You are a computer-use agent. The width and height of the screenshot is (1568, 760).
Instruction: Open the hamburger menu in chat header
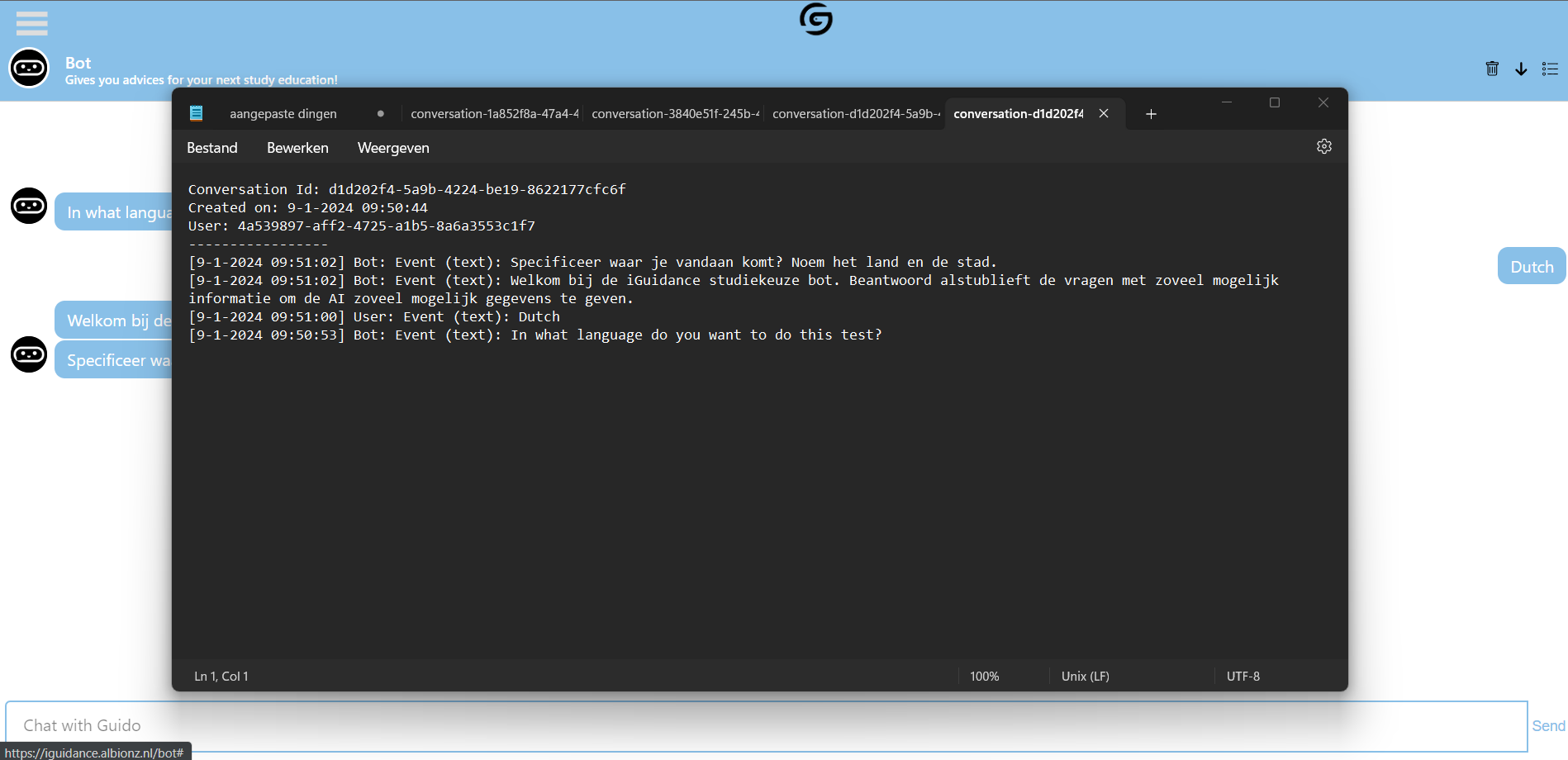[x=31, y=23]
